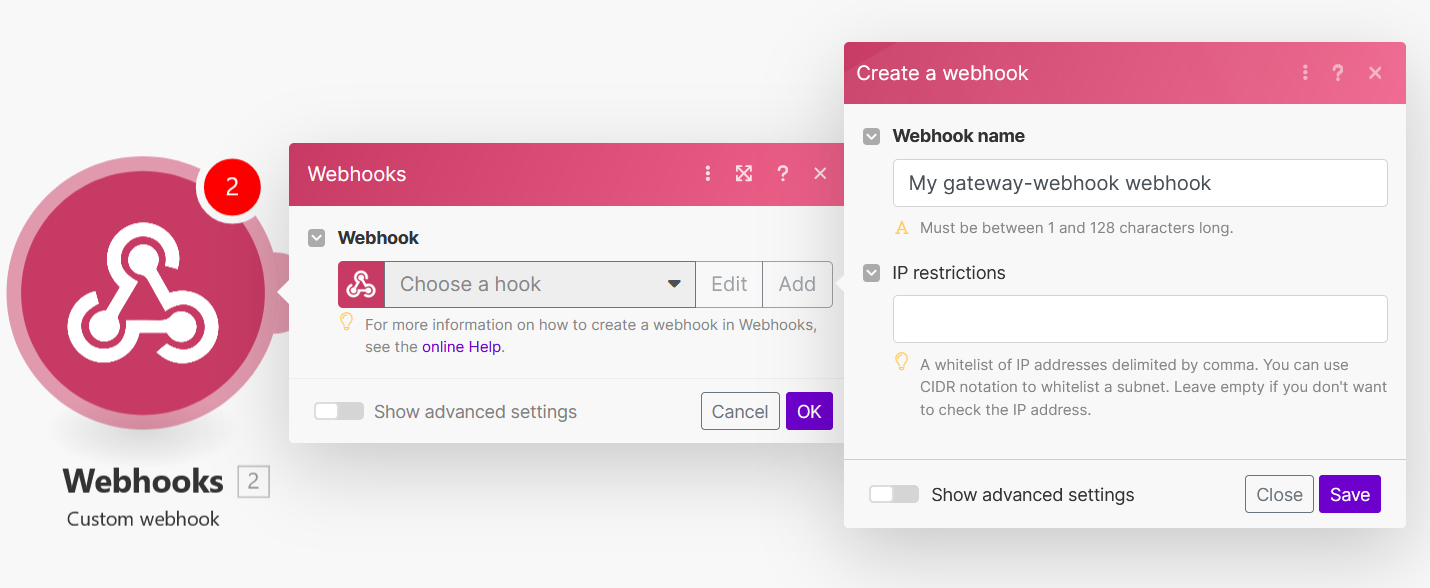Click the Webhook name text field
1430x588 pixels.
[x=1140, y=183]
